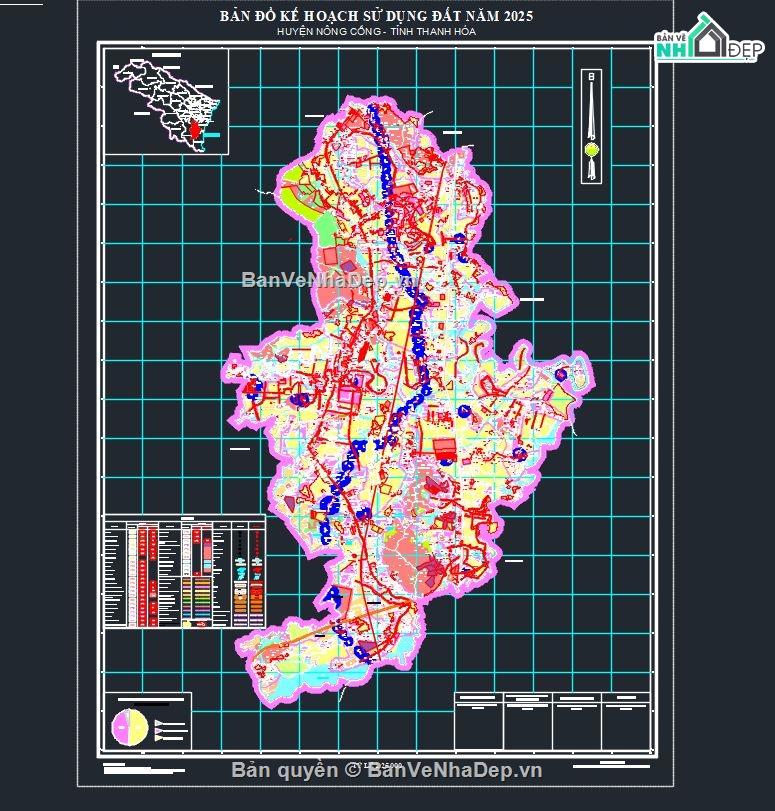Select the first title block cell at bottom right

click(478, 714)
